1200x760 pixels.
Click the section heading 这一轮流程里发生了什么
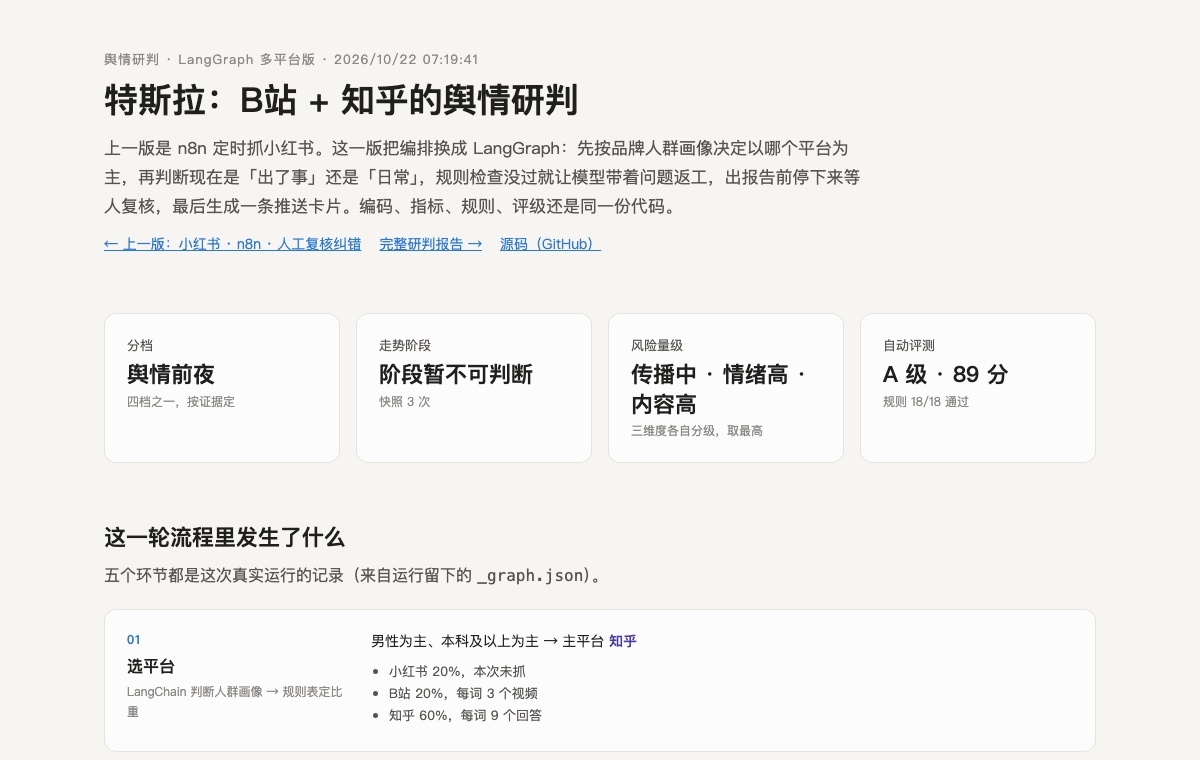tap(225, 537)
